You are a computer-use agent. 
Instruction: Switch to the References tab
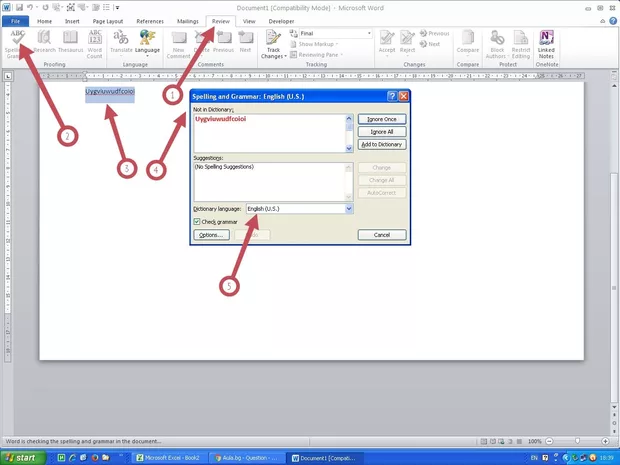pos(150,21)
